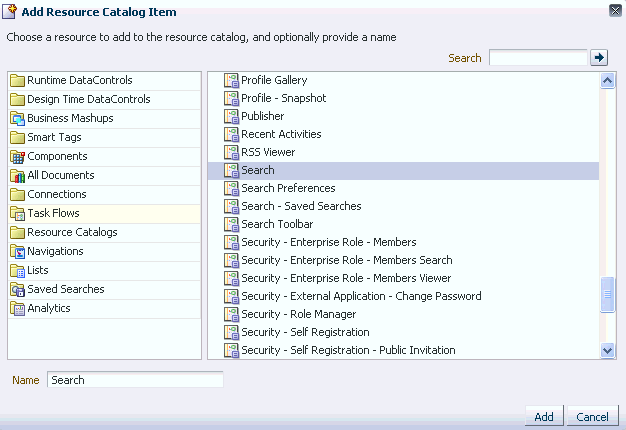
Task: Click the Navigations folder icon
Action: click(17, 252)
